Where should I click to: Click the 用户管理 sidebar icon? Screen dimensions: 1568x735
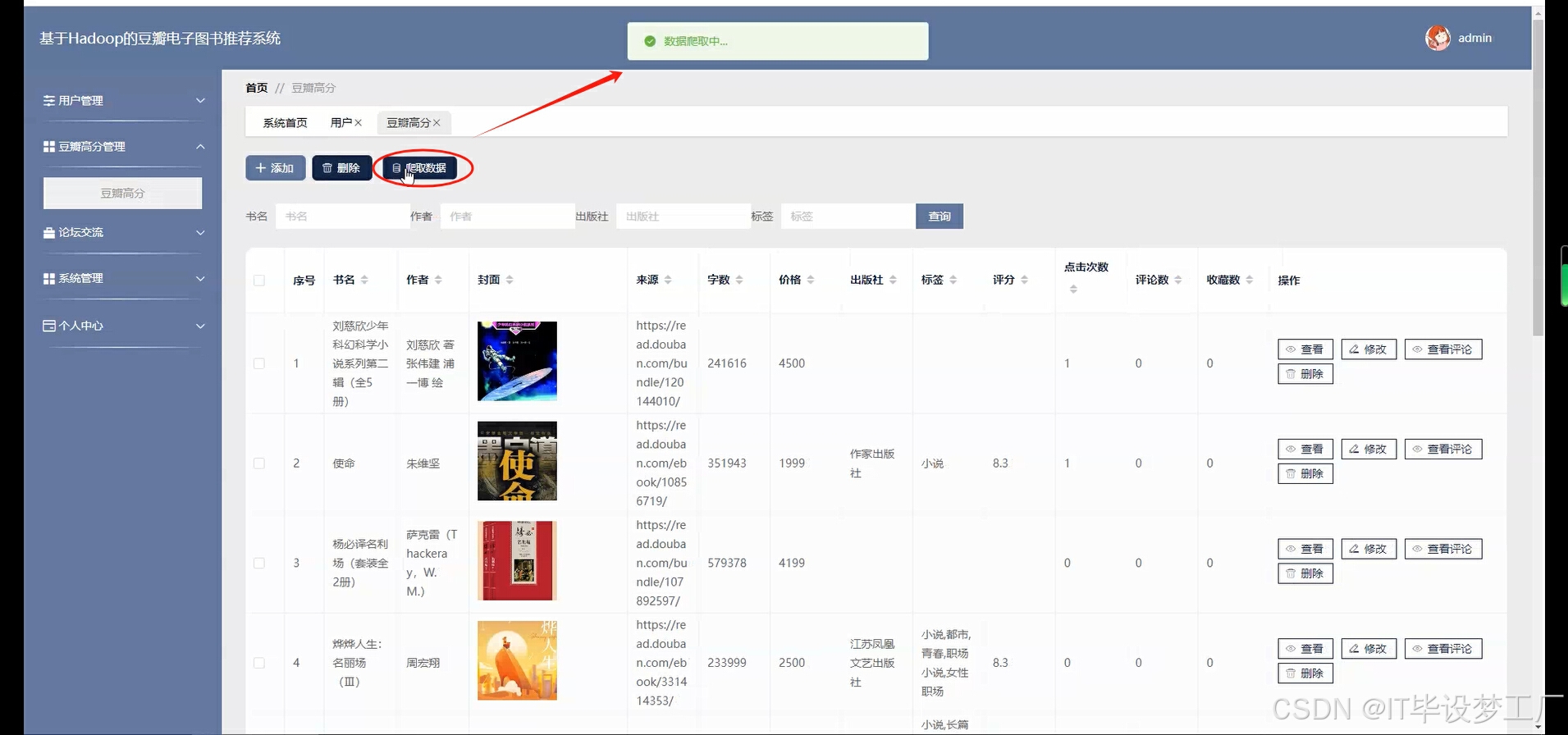pos(49,100)
